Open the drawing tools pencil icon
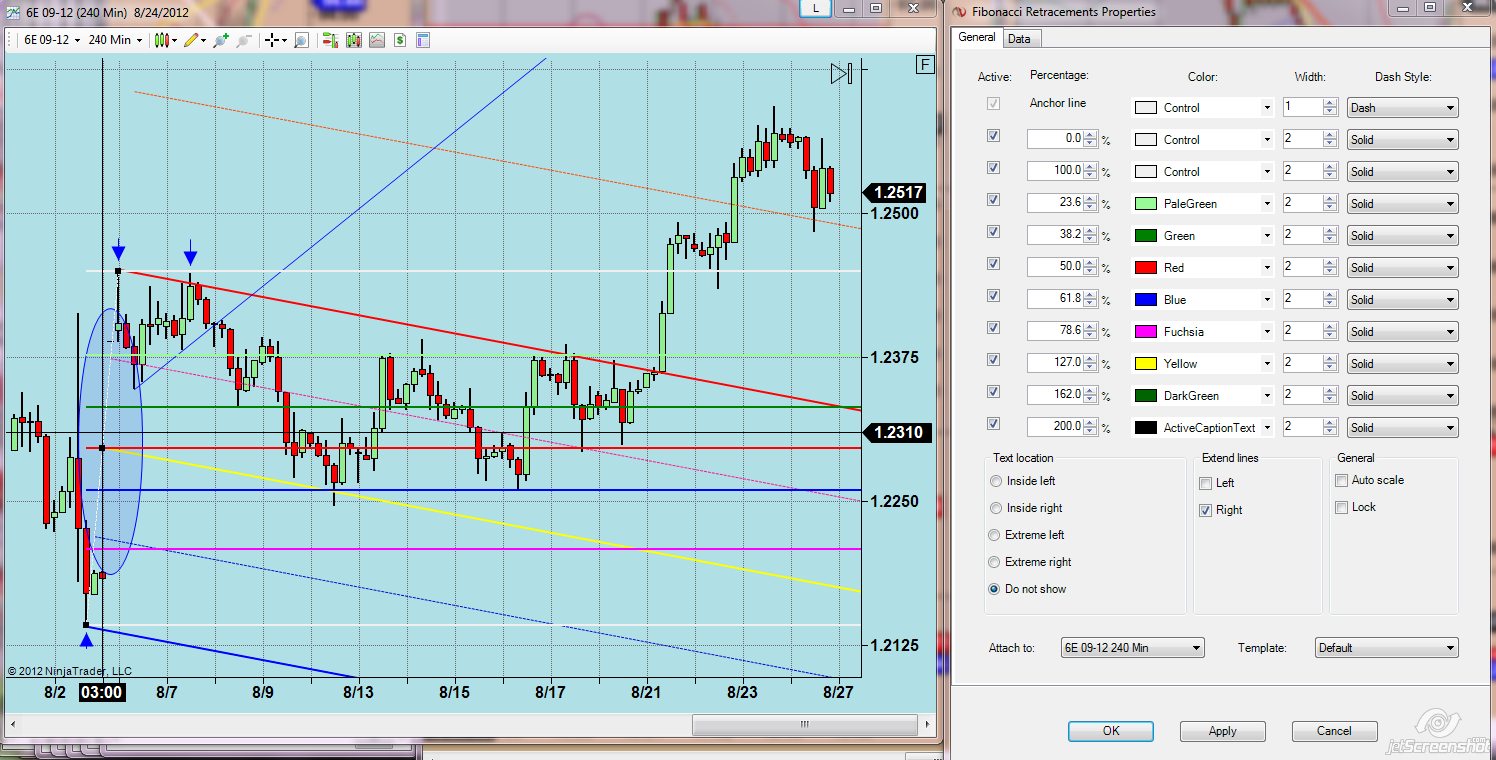The image size is (1496, 760). [191, 40]
